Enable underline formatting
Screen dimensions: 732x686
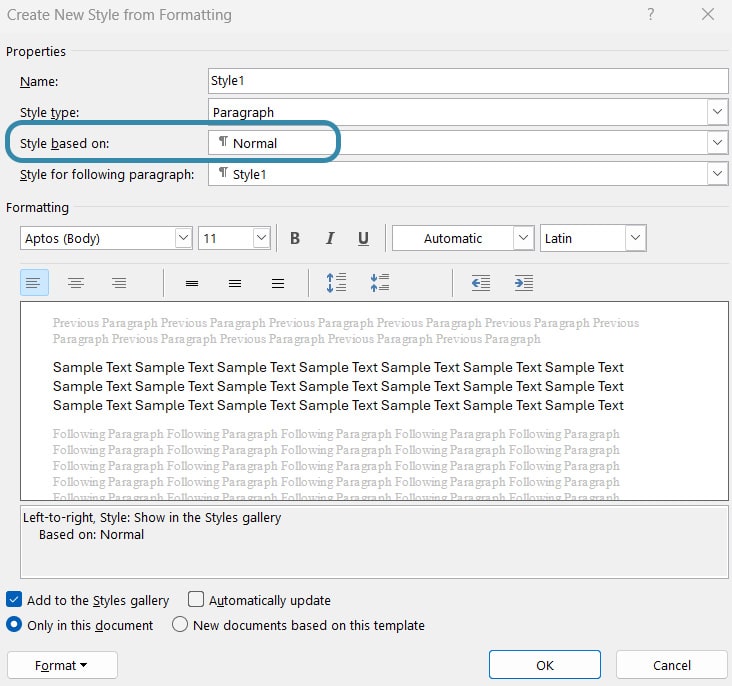(363, 238)
